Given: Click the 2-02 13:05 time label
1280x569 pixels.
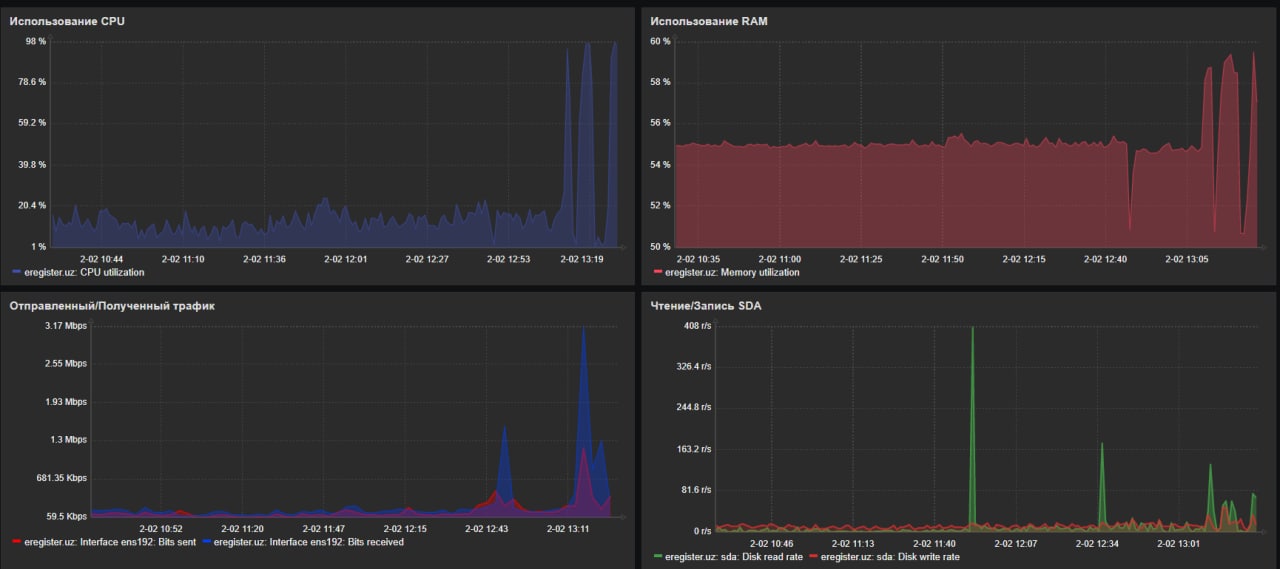Looking at the screenshot, I should pos(1186,259).
